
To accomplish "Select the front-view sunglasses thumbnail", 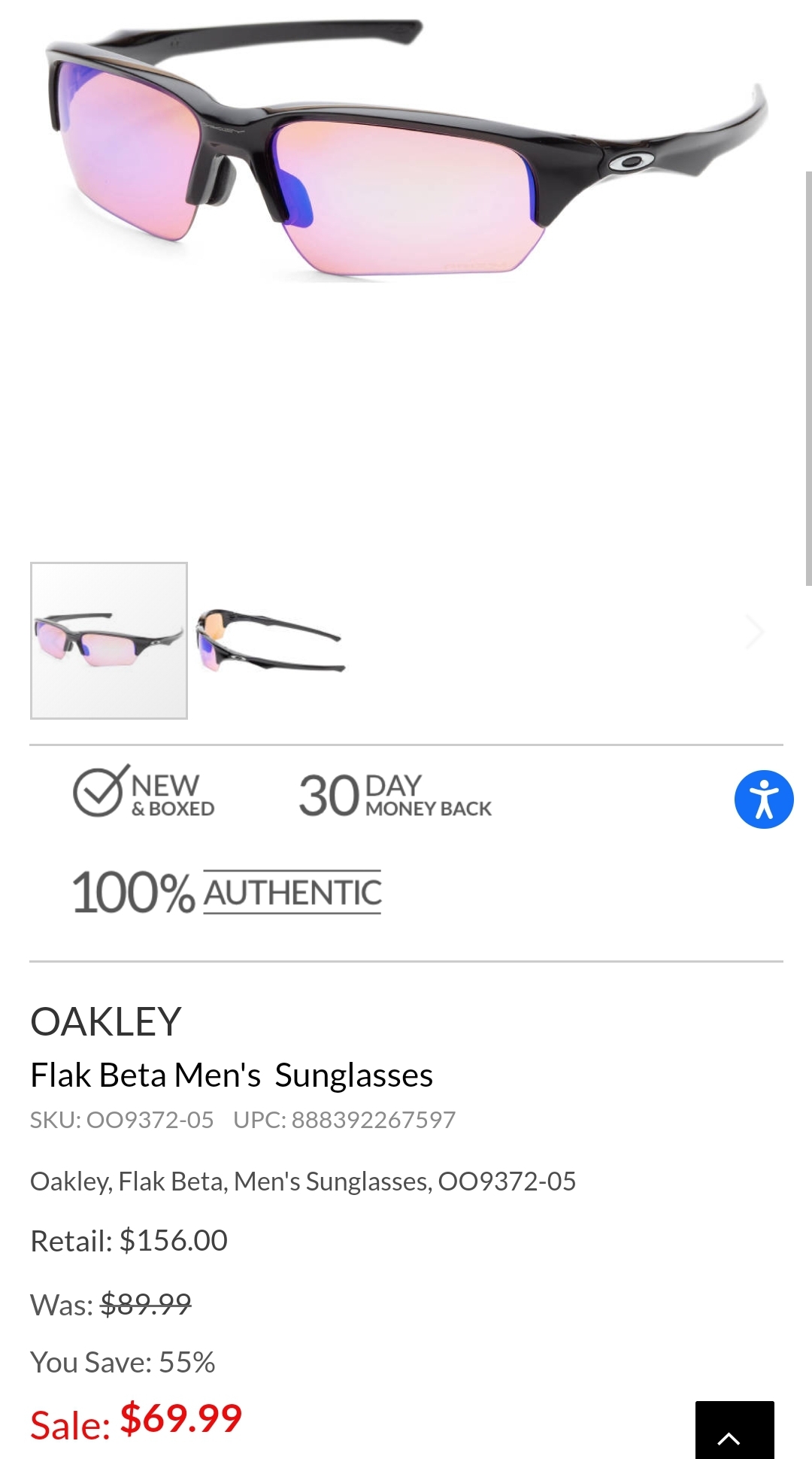I will tap(109, 641).
